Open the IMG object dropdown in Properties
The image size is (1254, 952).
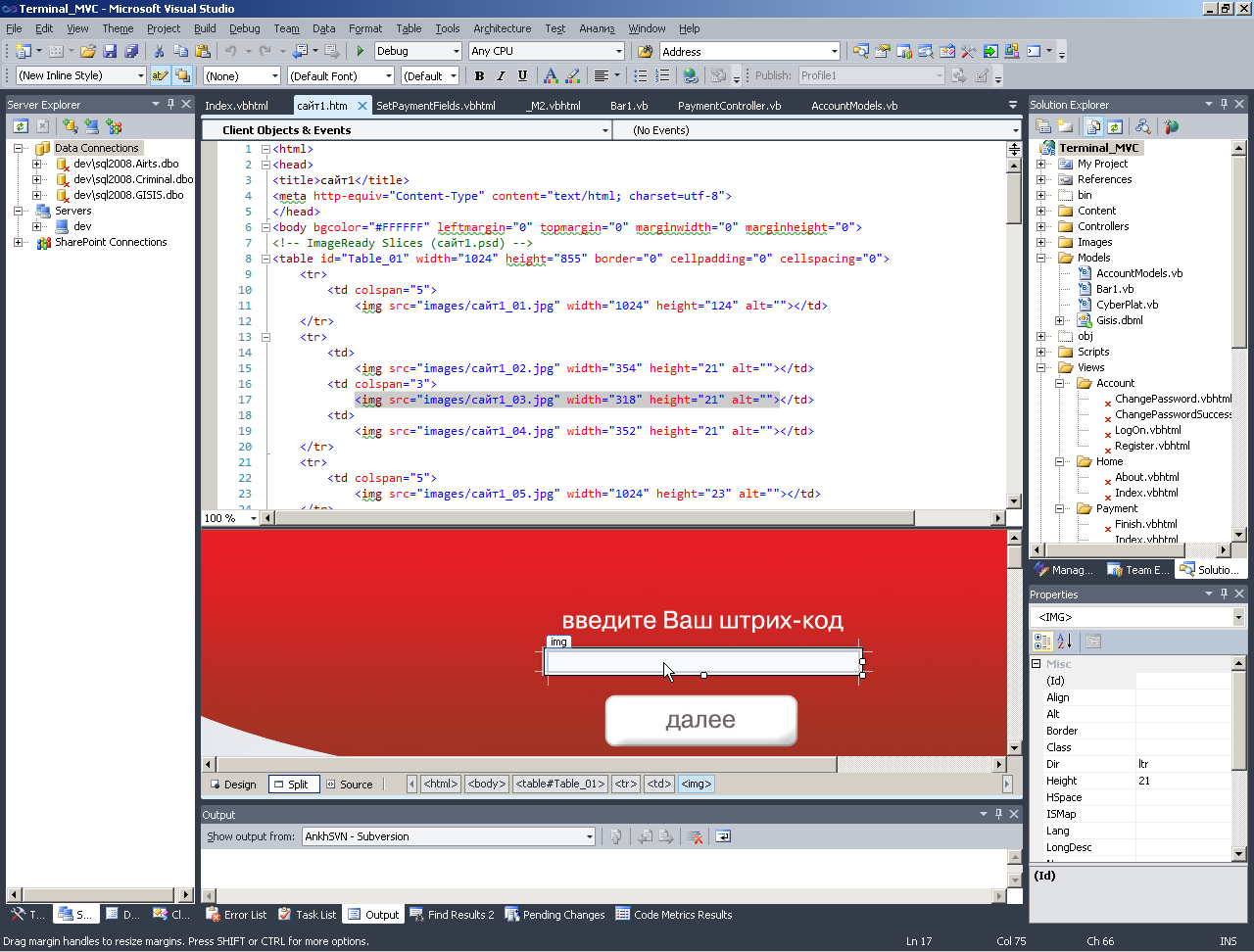pos(1238,617)
